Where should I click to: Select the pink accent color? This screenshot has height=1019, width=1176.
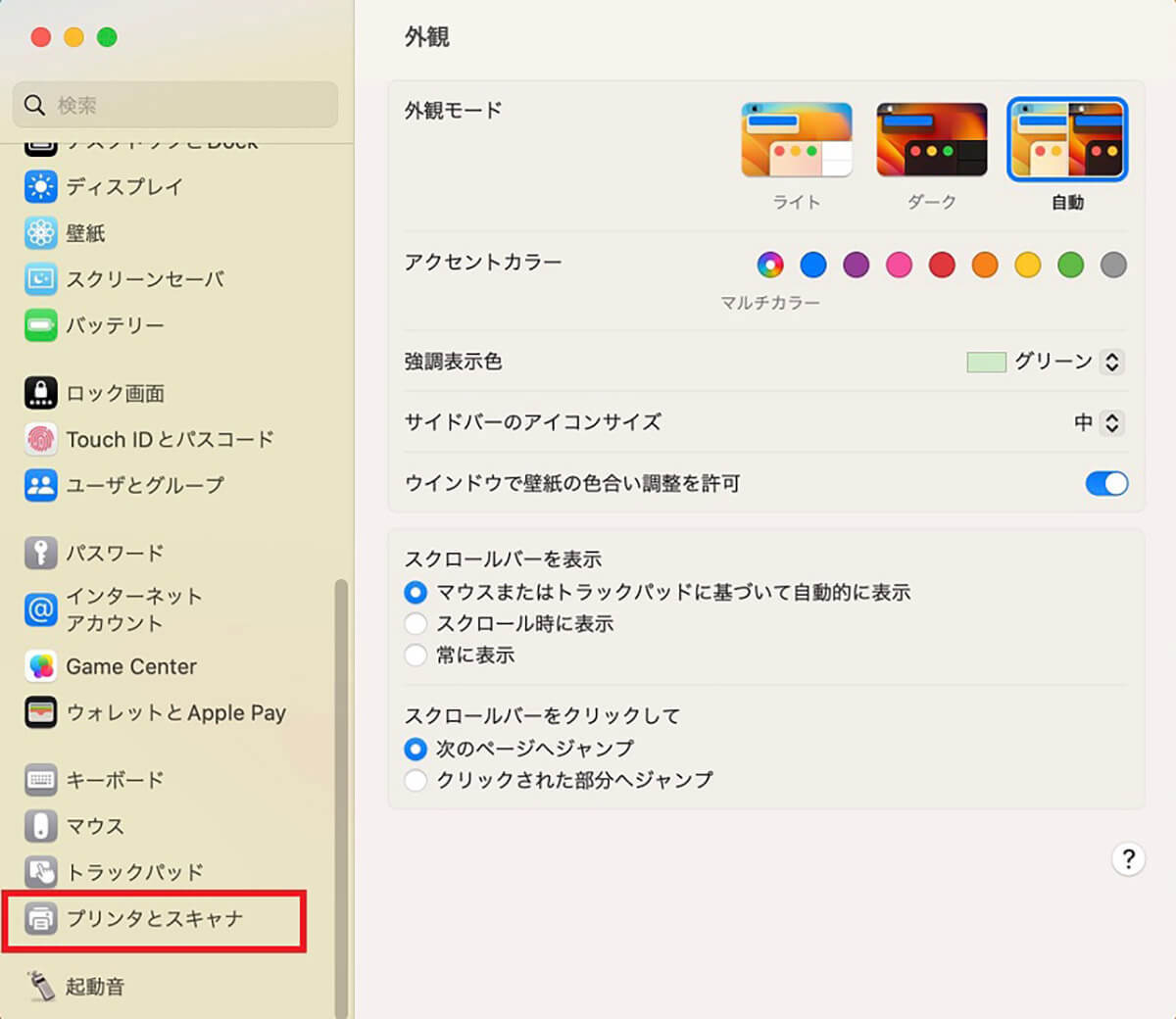(899, 265)
